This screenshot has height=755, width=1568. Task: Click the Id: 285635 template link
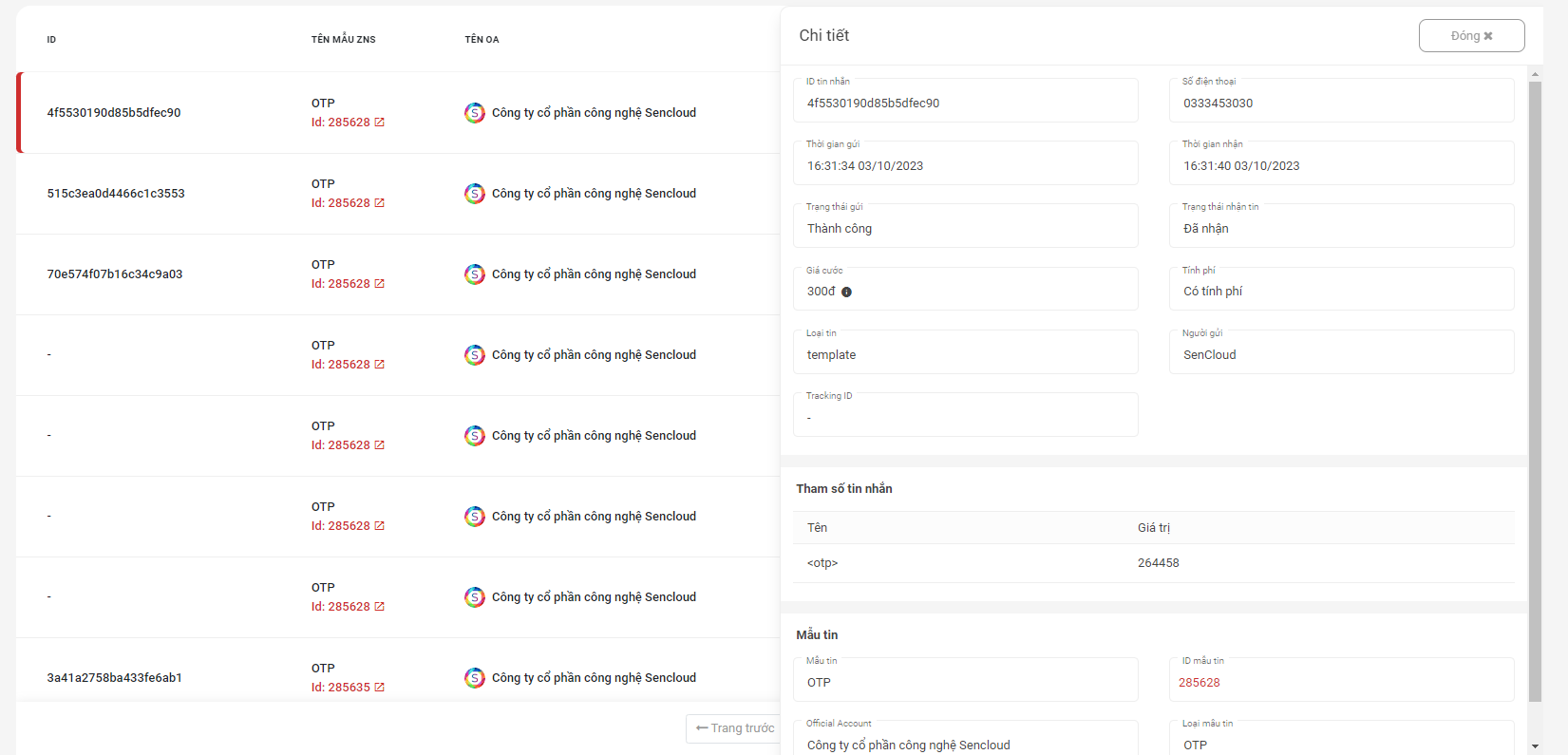click(341, 688)
